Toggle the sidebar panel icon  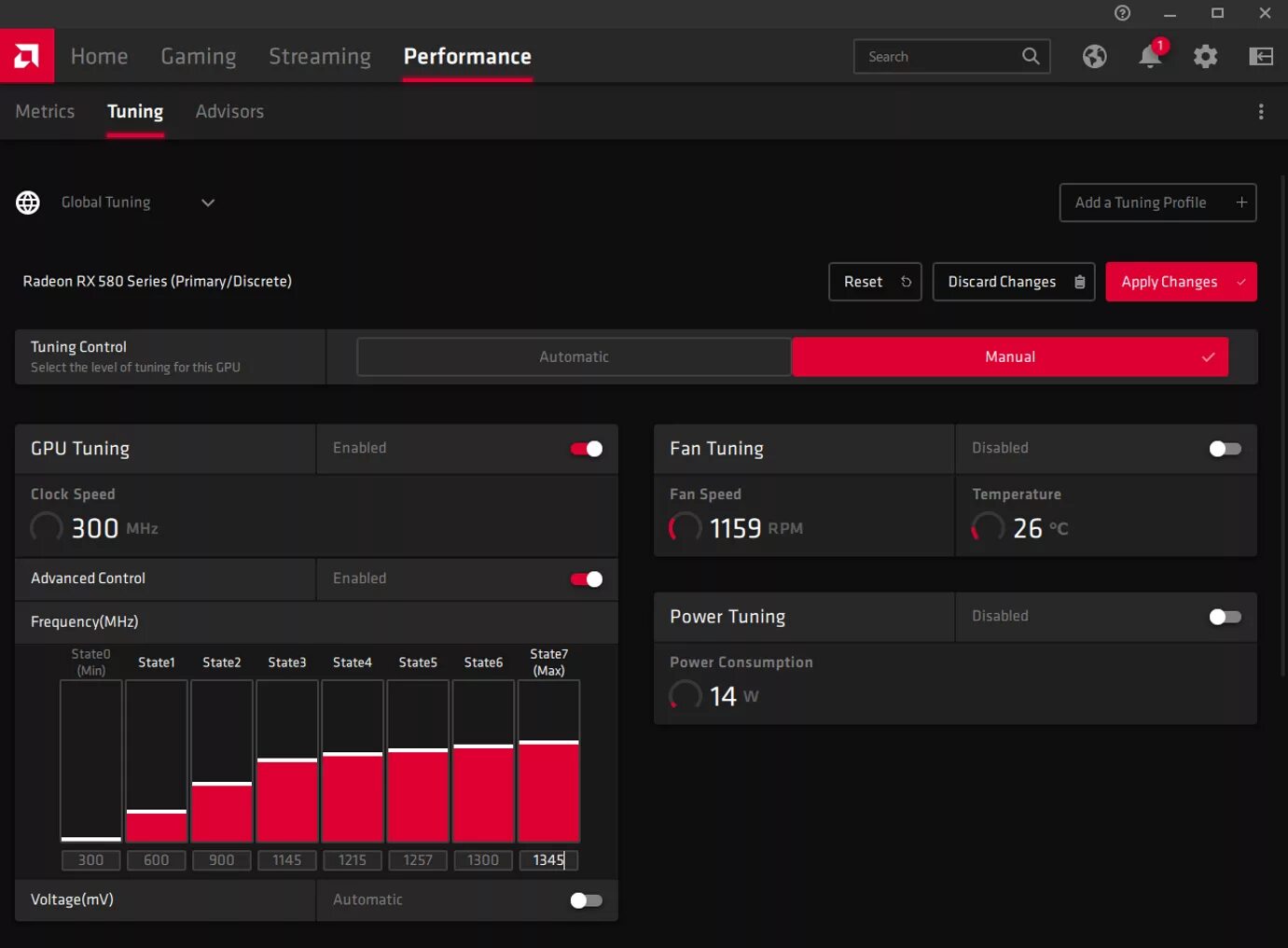[x=1261, y=56]
